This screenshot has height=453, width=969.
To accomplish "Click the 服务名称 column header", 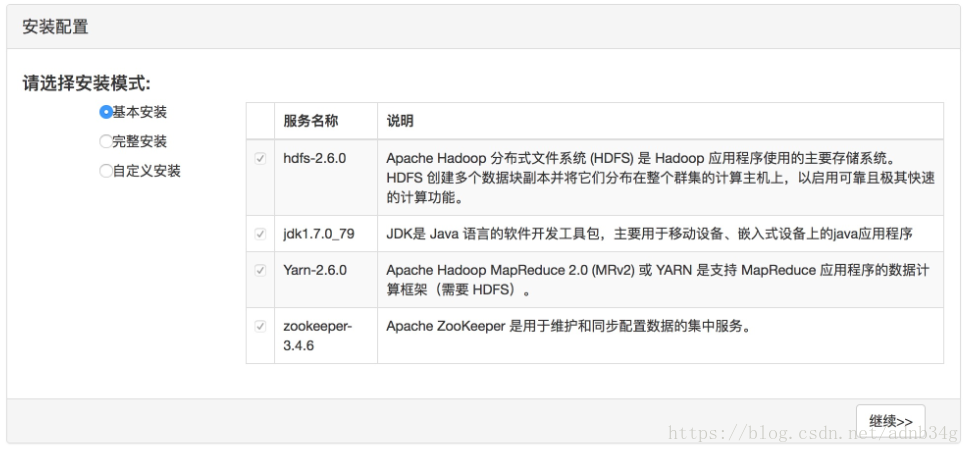I will point(311,121).
